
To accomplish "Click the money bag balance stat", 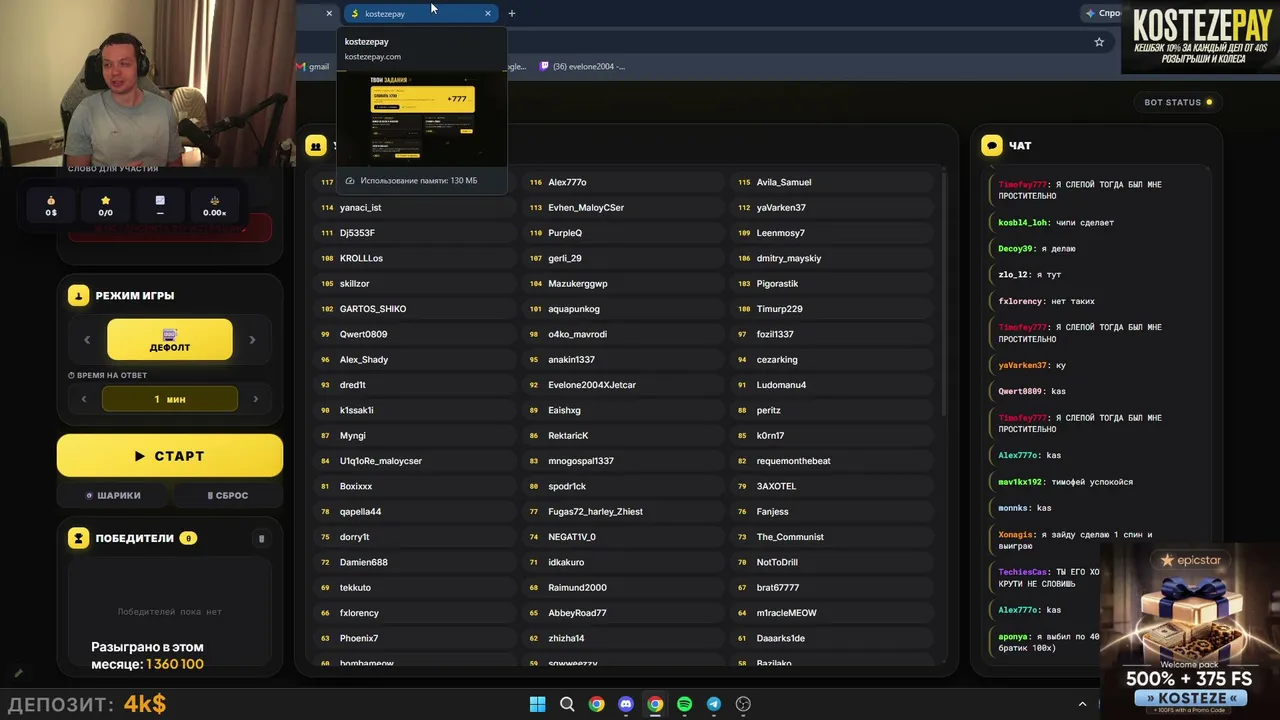I will (x=51, y=205).
